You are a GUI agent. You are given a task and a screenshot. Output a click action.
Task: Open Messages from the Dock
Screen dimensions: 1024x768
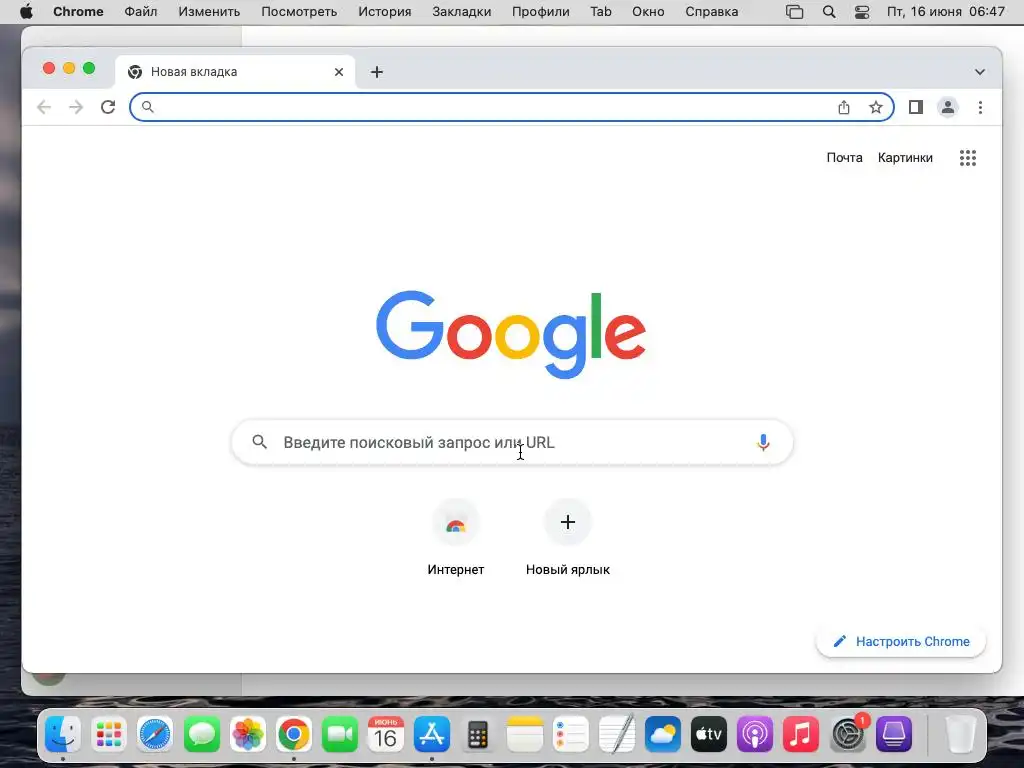point(201,735)
